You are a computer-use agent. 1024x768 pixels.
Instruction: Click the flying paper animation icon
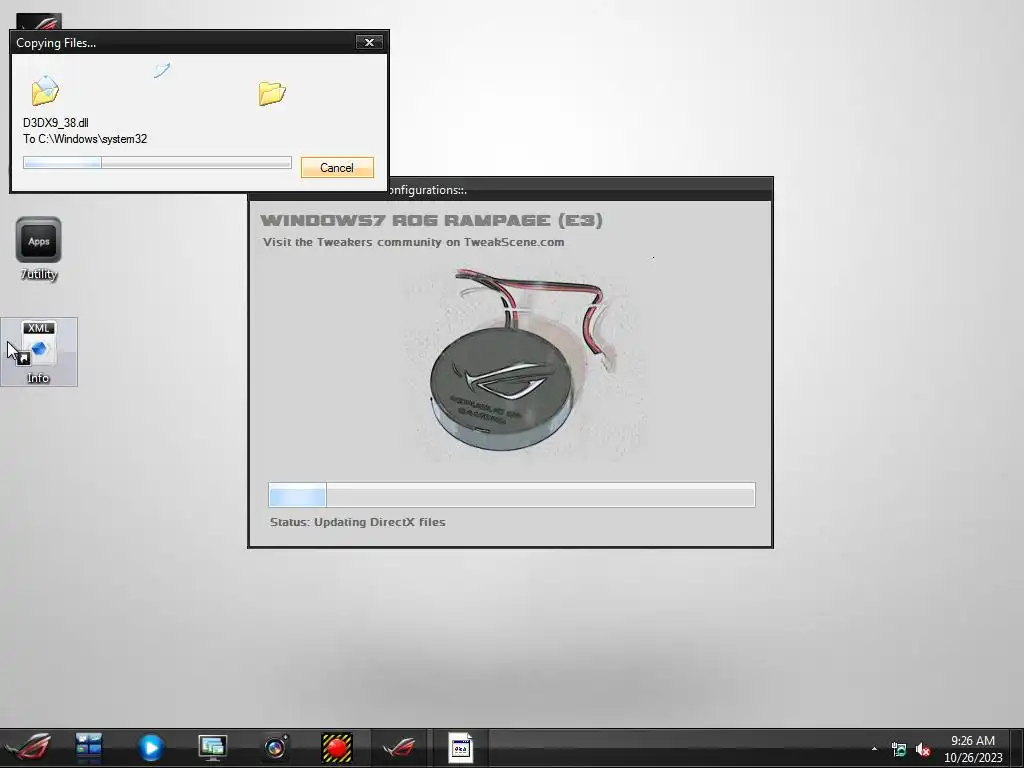tap(162, 70)
